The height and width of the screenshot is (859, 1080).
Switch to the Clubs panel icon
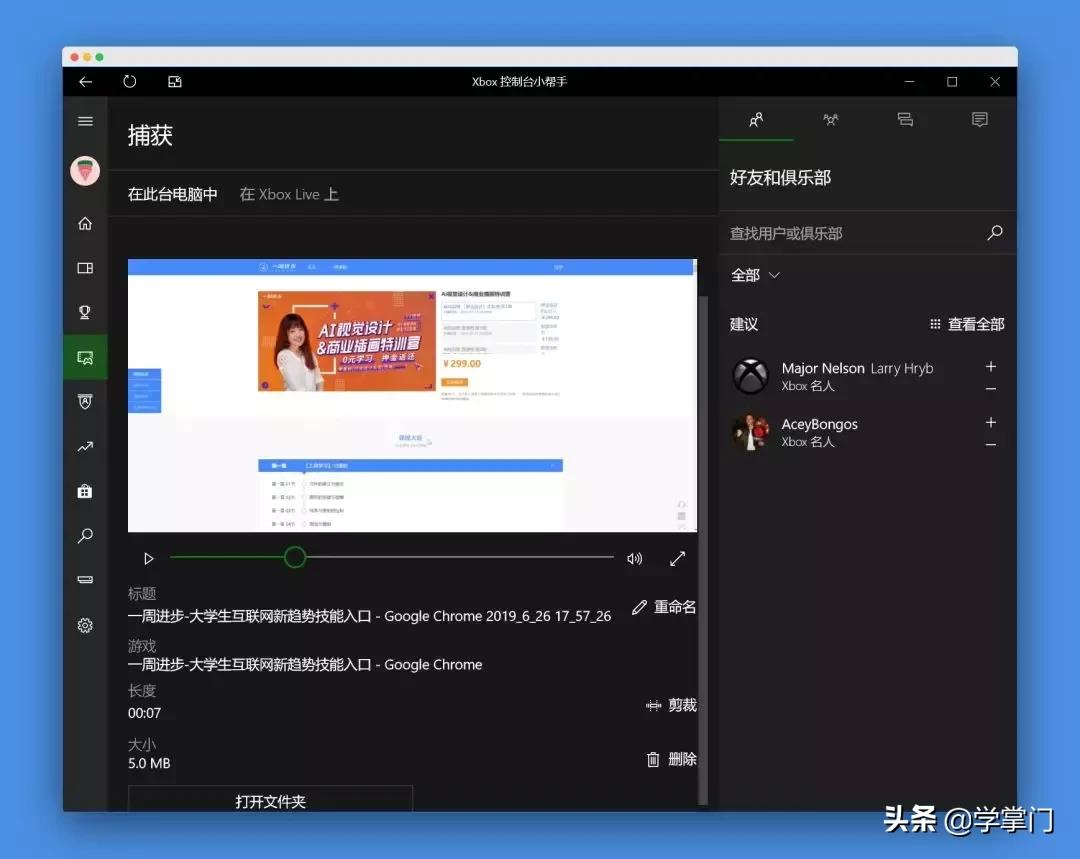[830, 119]
